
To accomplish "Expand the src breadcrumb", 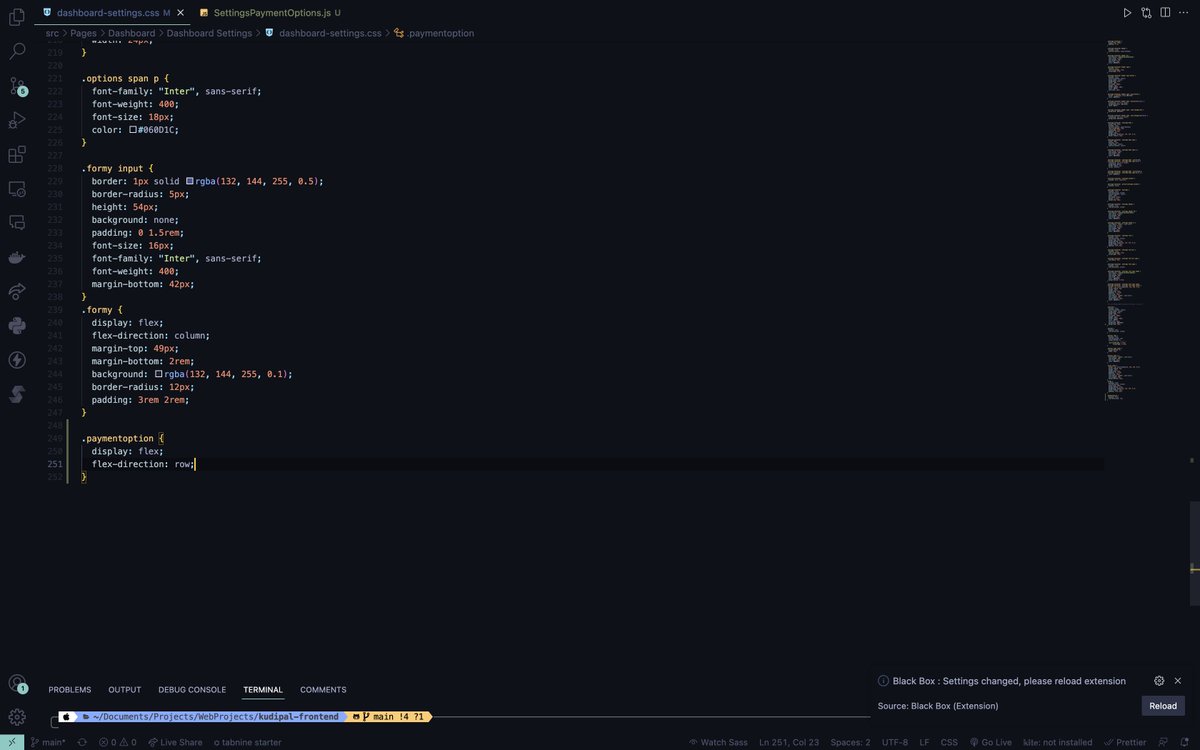I will 52,33.
